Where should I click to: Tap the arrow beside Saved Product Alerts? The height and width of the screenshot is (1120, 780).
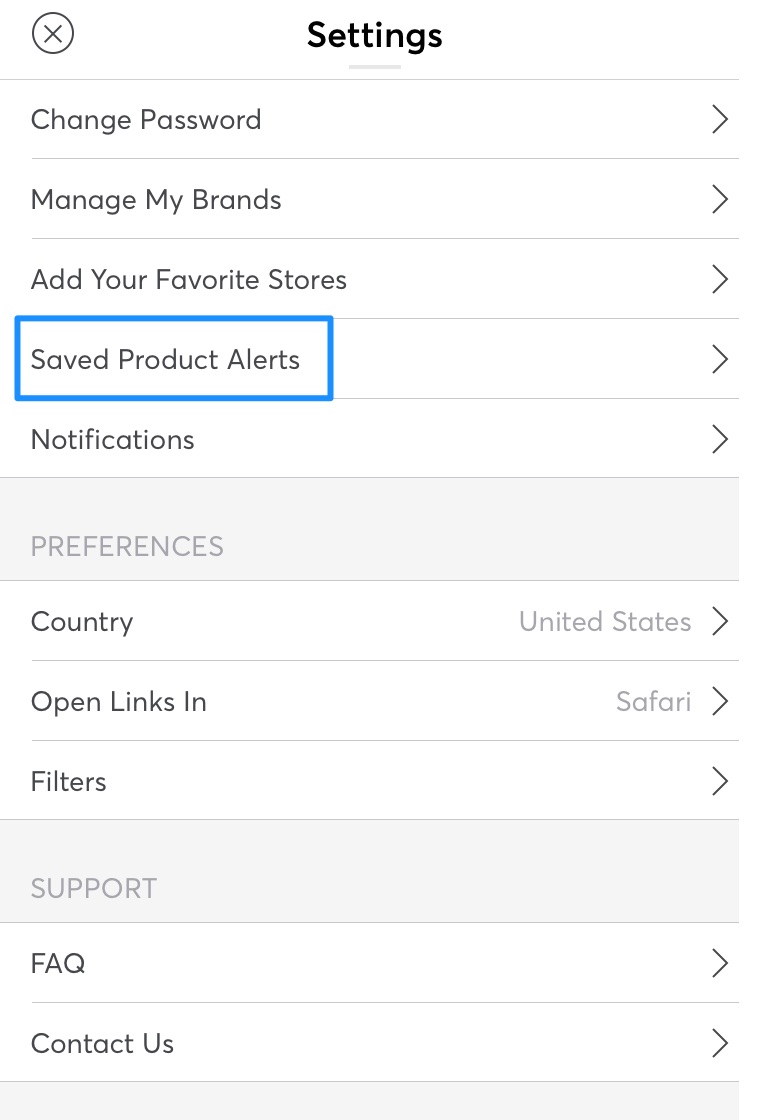pyautogui.click(x=720, y=359)
